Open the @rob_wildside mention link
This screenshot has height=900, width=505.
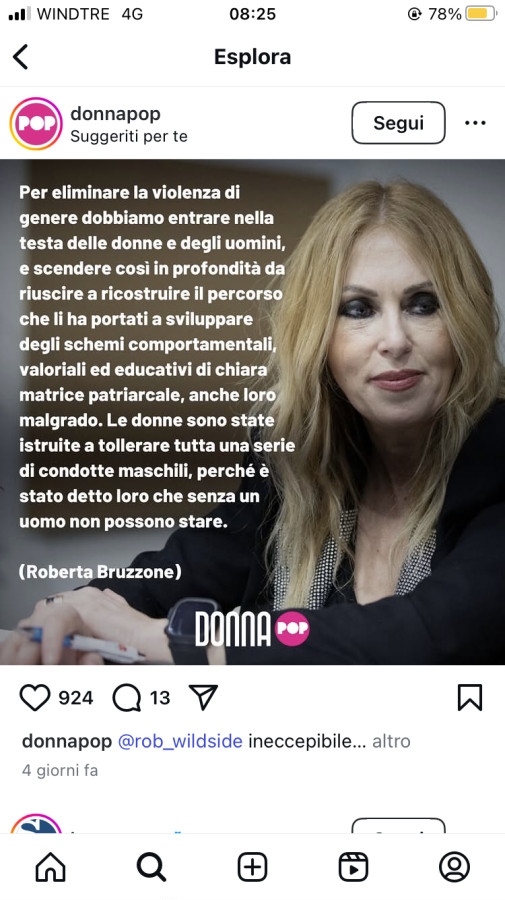tap(180, 741)
